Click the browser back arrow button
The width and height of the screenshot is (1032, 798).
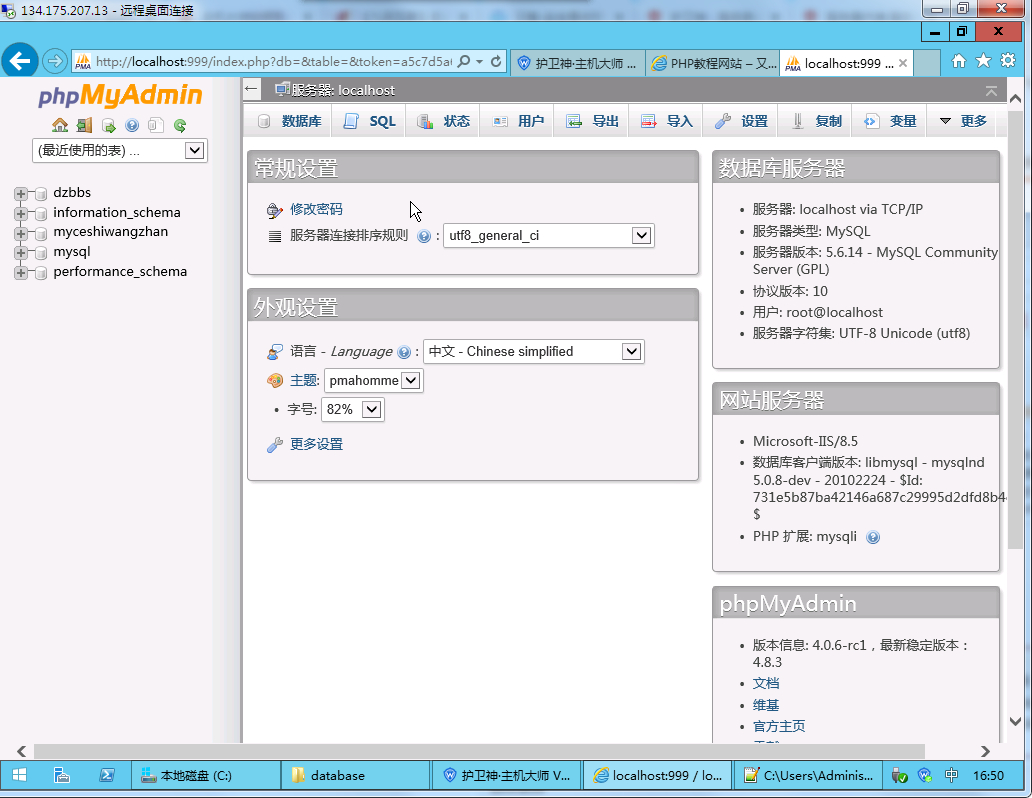pos(20,61)
